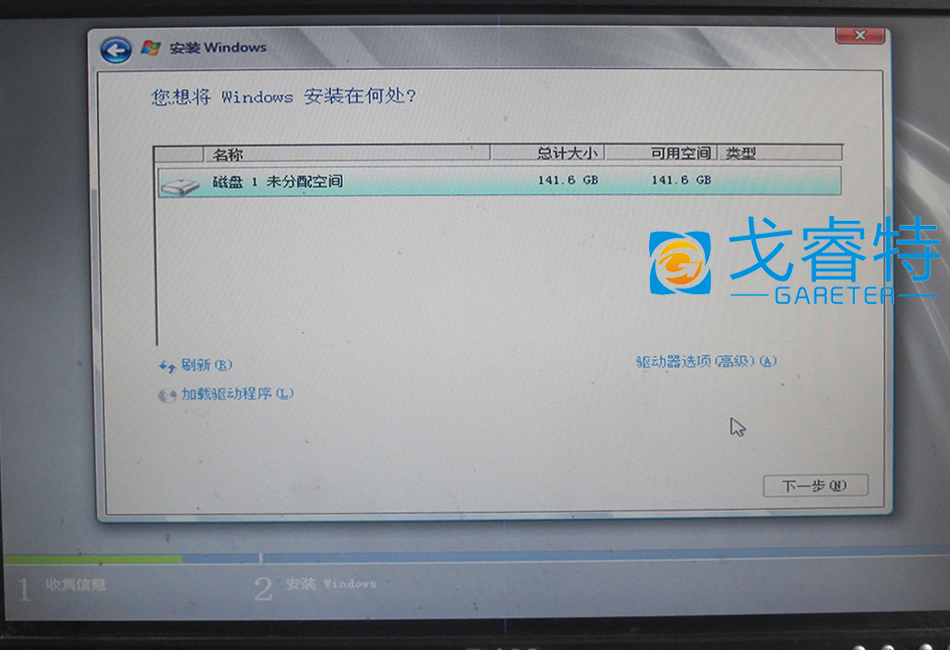Viewport: 950px width, 650px height.
Task: Click the 类型 column header
Action: [x=741, y=153]
